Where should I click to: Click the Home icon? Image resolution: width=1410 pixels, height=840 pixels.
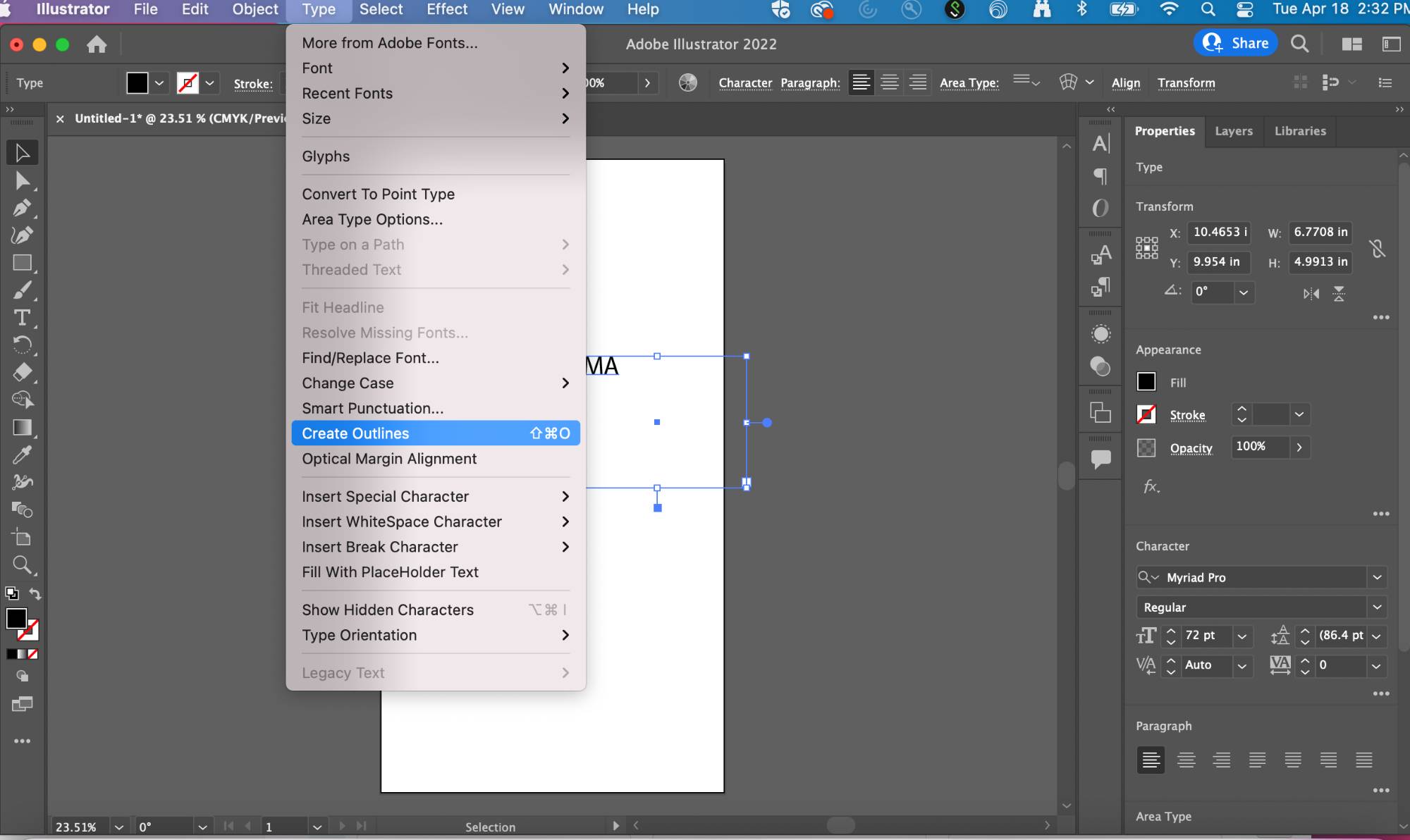click(x=97, y=44)
